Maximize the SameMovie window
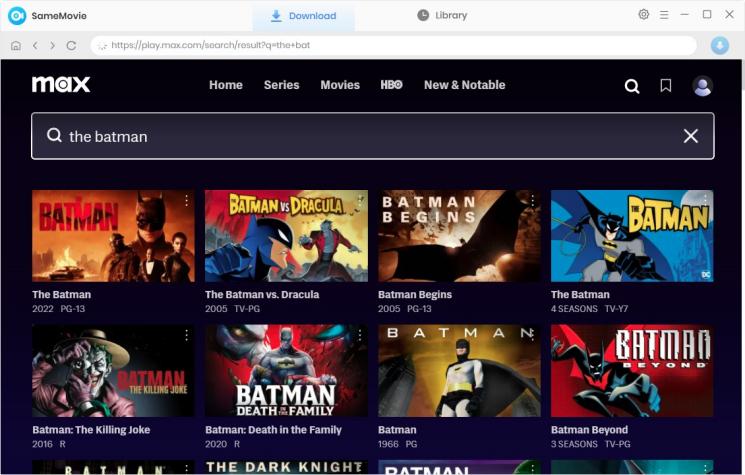 click(707, 15)
